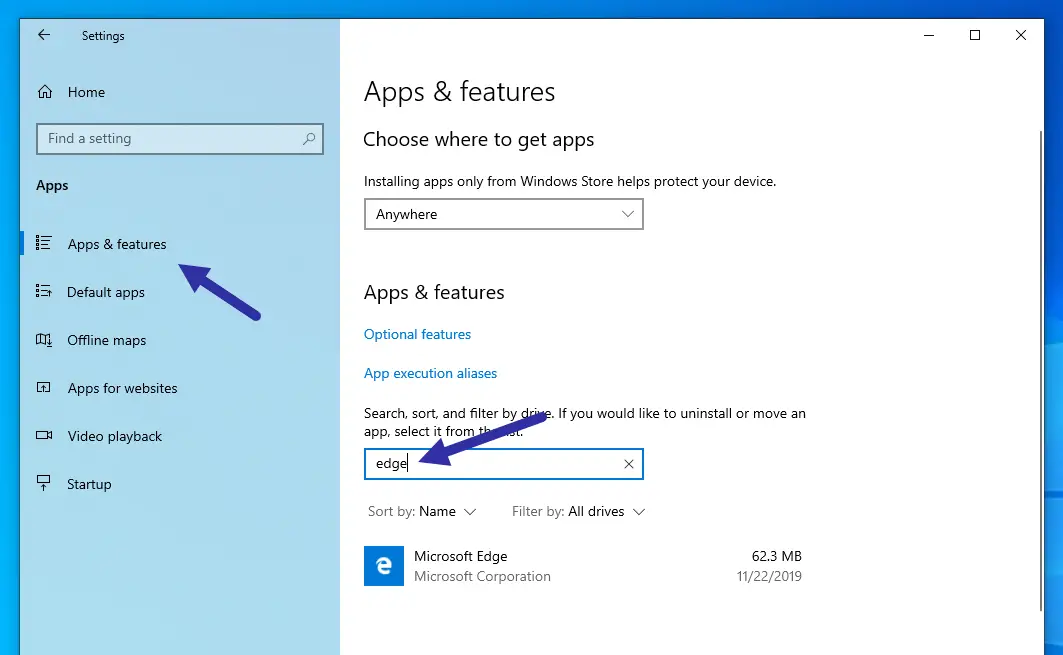Click the back arrow in Settings
The height and width of the screenshot is (655, 1063).
43,35
